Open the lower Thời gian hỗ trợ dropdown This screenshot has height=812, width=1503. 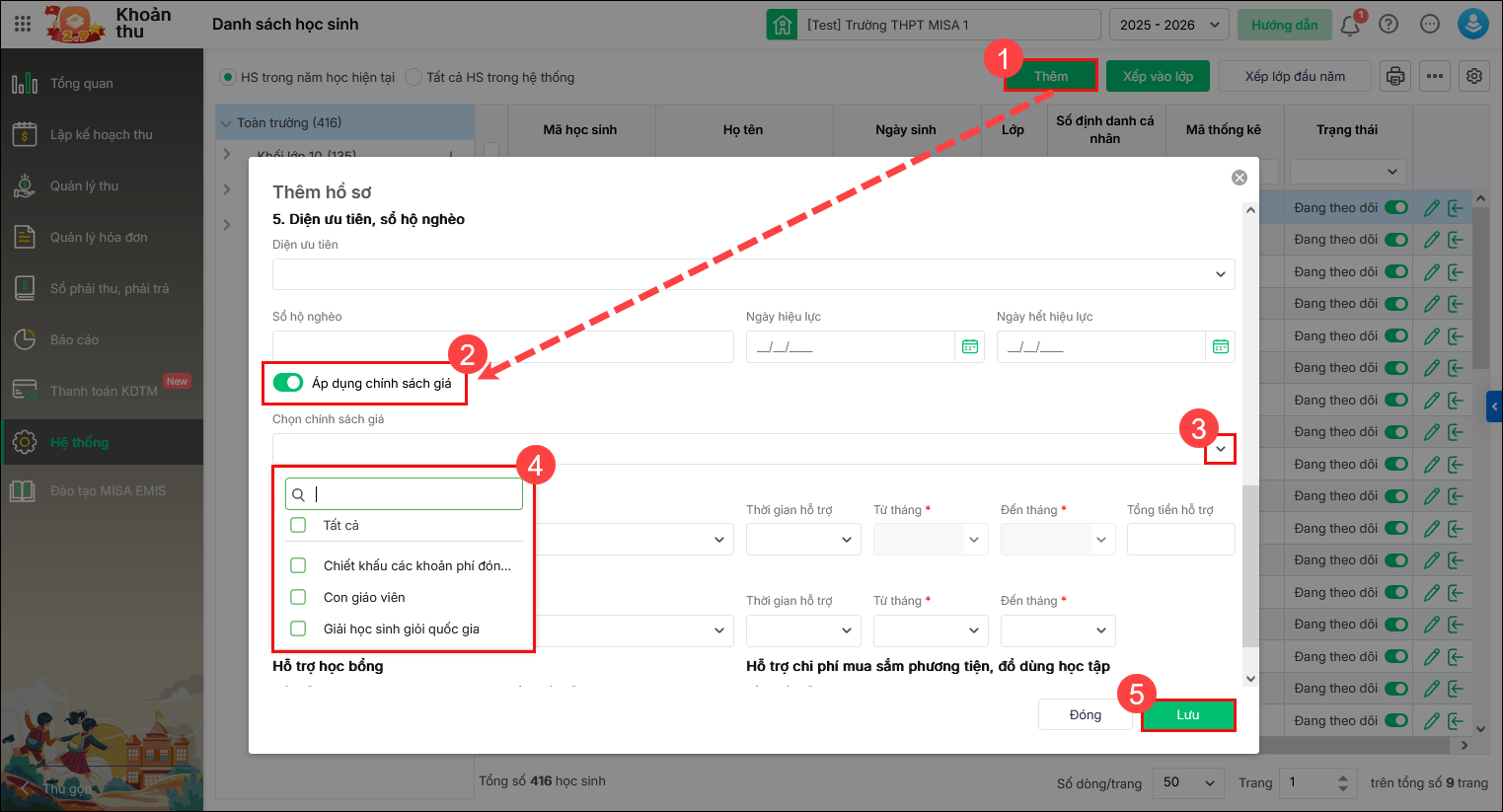point(803,630)
